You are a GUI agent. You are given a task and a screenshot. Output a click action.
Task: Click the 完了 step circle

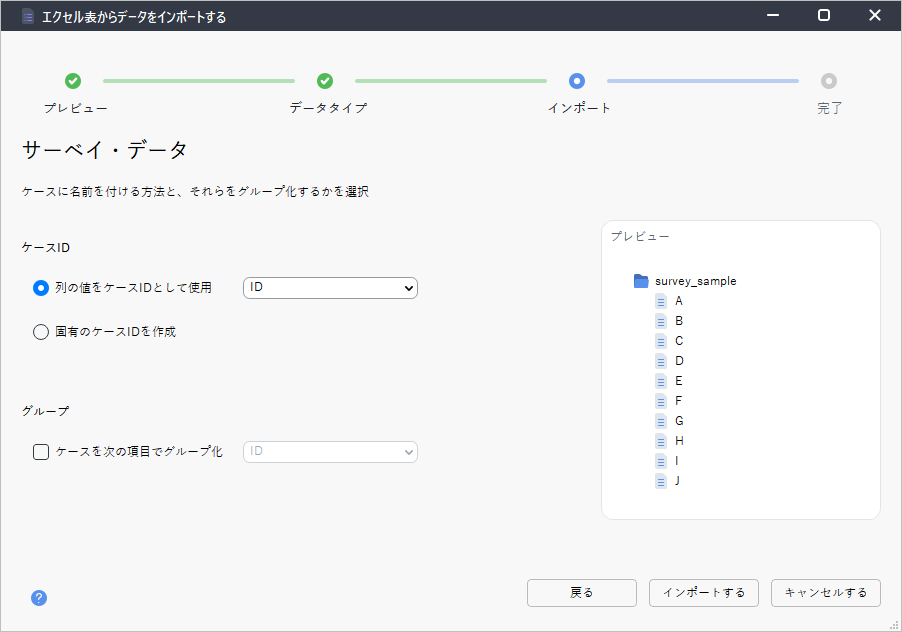829,81
